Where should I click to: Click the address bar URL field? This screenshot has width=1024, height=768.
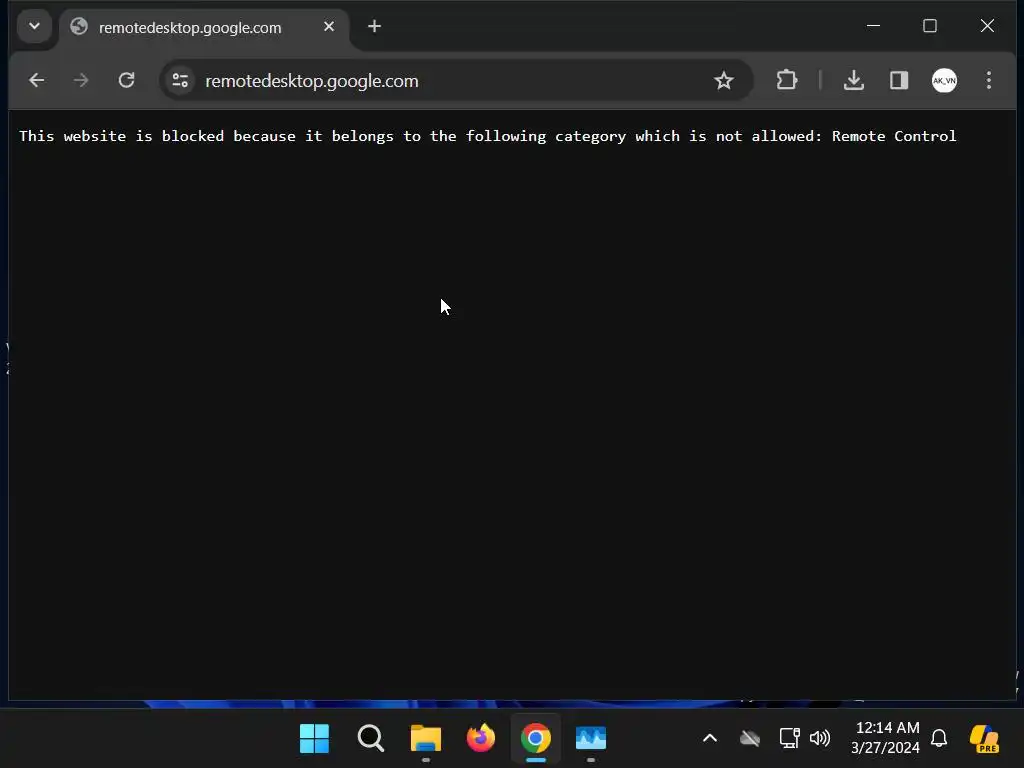click(456, 80)
